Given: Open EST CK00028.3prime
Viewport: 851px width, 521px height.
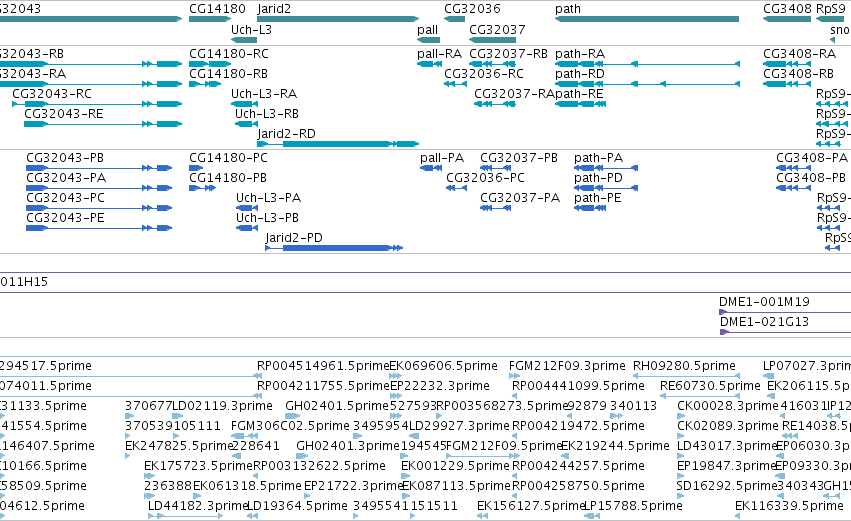Looking at the screenshot, I should coord(728,406).
